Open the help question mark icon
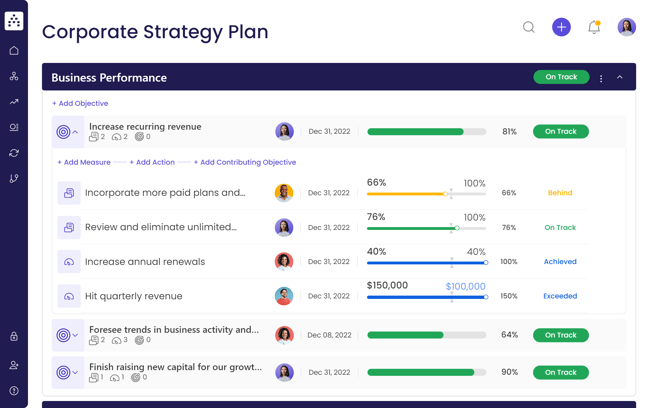The width and height of the screenshot is (650, 408). [x=14, y=391]
